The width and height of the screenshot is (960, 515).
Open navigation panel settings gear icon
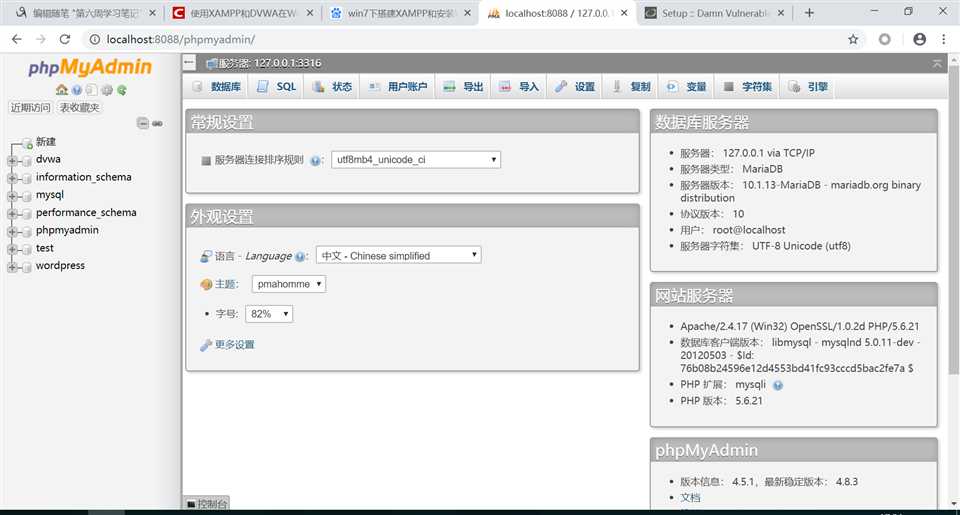pyautogui.click(x=107, y=90)
